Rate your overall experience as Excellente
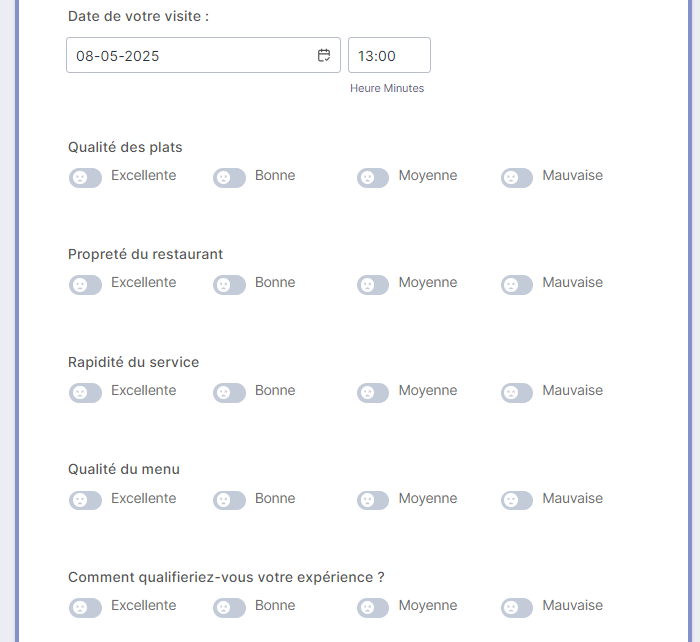The height and width of the screenshot is (642, 700). coord(86,607)
